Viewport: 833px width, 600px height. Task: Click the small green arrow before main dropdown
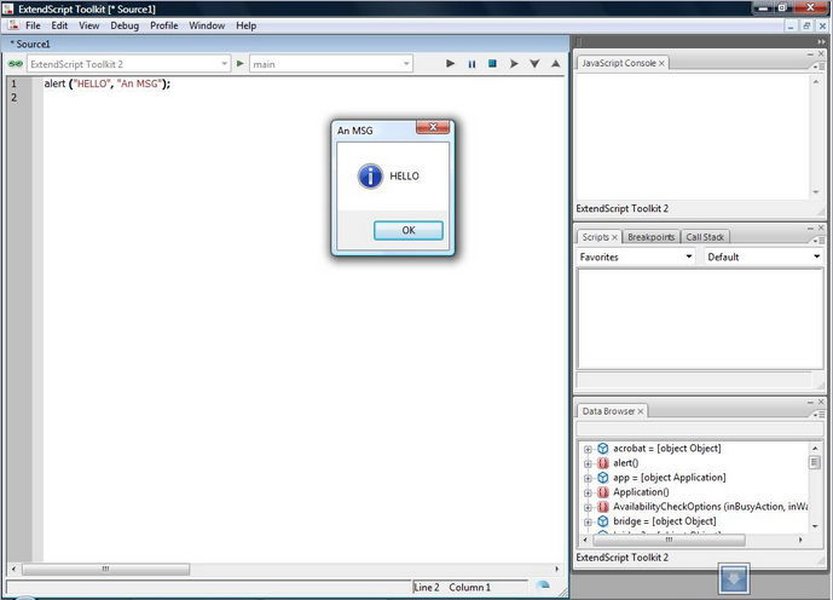click(x=240, y=64)
